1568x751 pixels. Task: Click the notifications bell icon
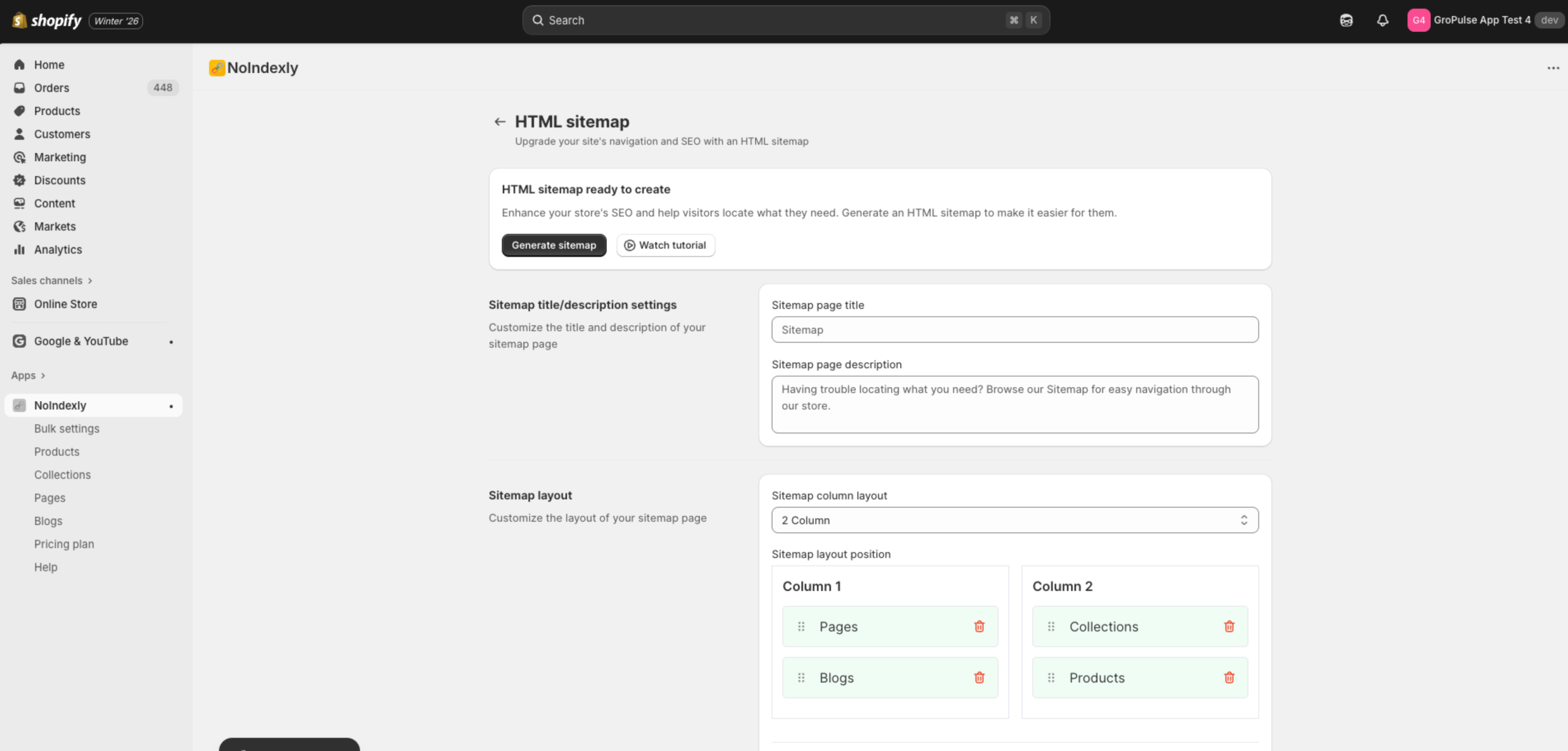[x=1382, y=20]
